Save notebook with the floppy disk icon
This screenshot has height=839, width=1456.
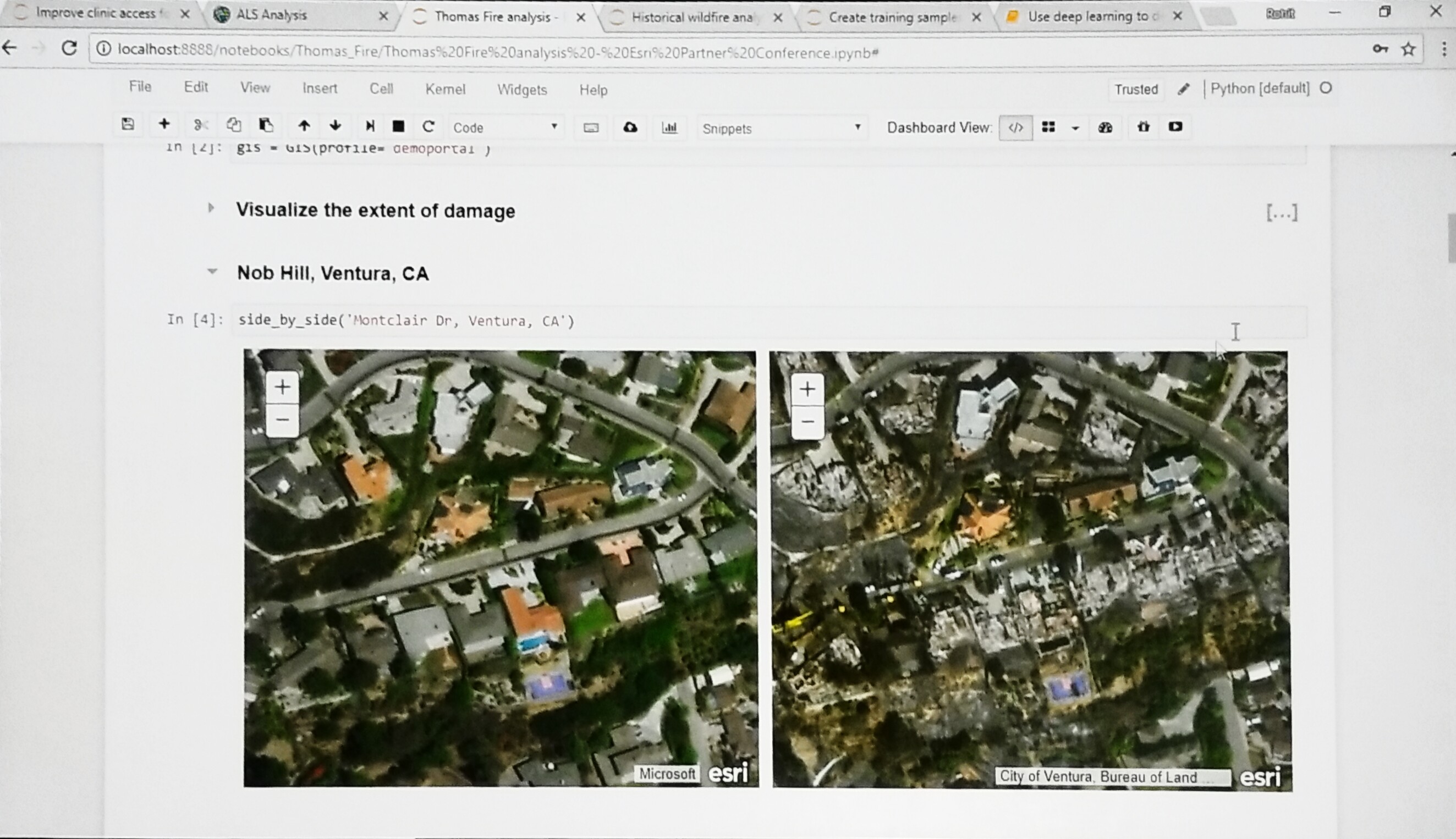point(128,124)
